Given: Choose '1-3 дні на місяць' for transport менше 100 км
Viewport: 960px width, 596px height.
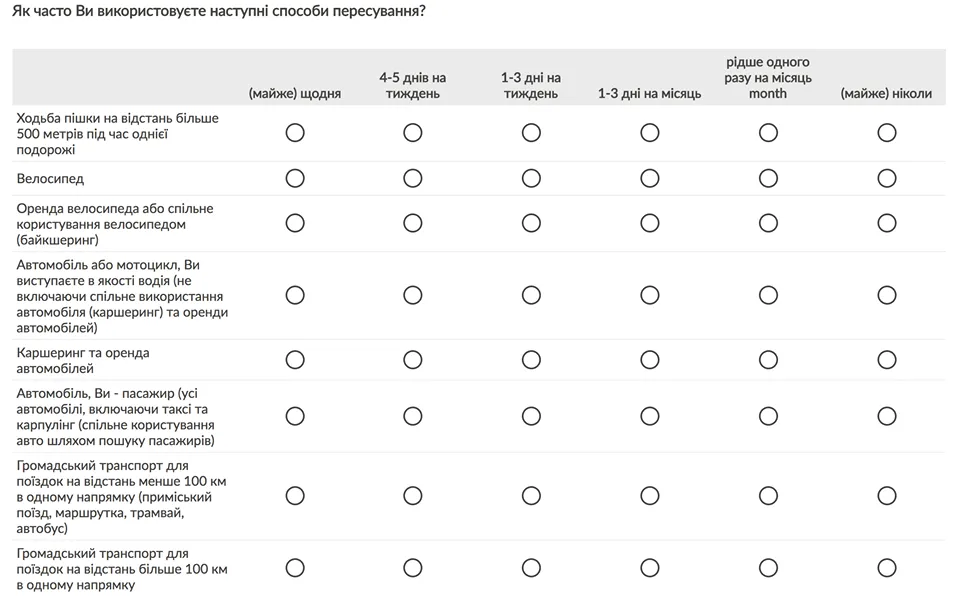Looking at the screenshot, I should pos(650,496).
